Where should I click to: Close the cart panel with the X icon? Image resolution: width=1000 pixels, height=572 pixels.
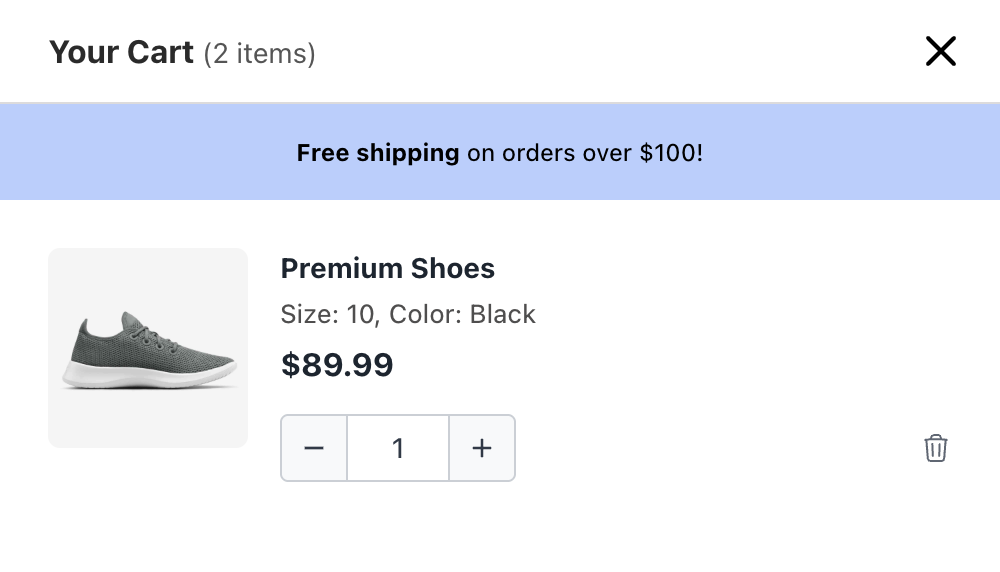click(941, 52)
